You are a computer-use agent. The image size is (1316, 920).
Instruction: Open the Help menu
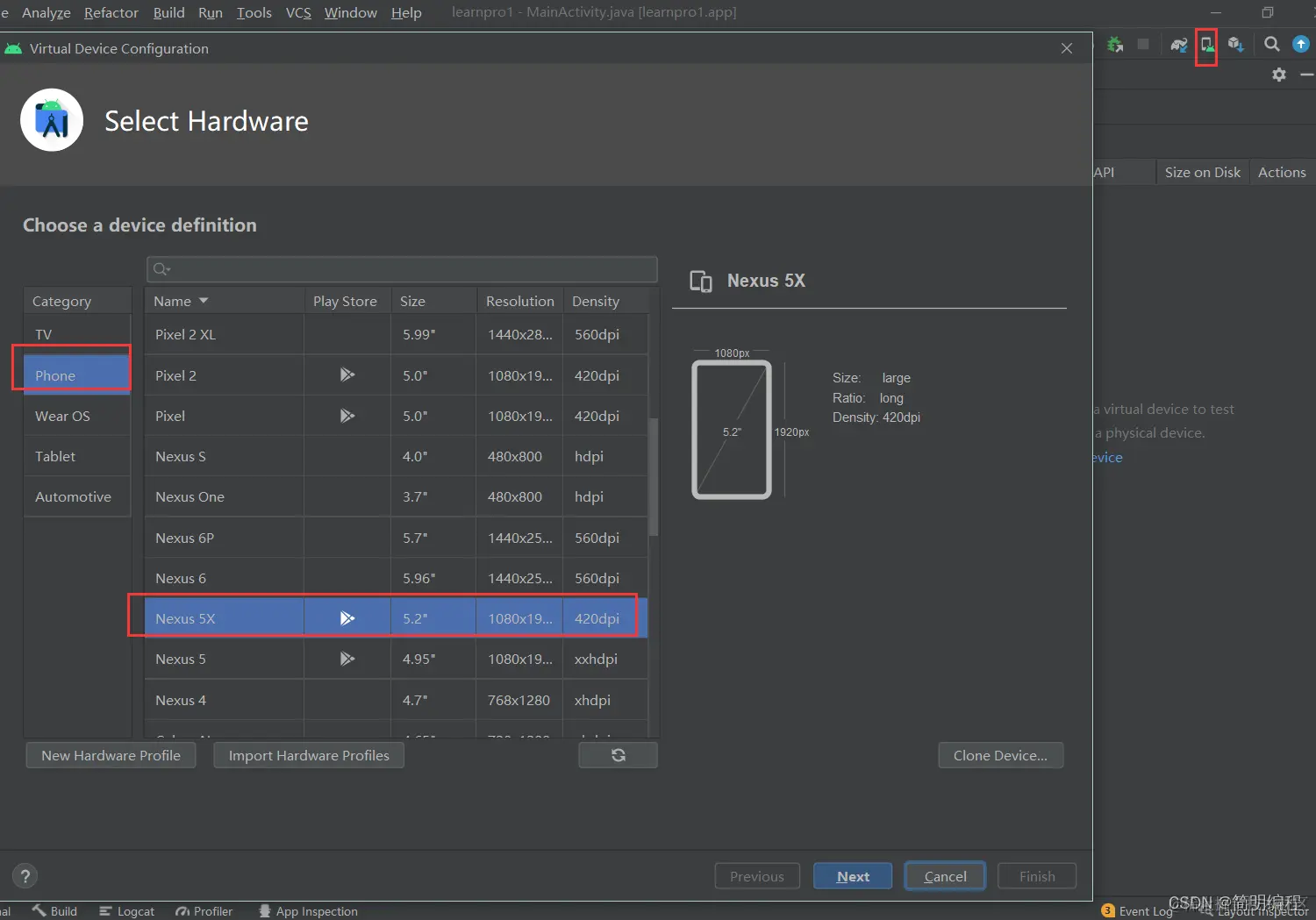406,12
